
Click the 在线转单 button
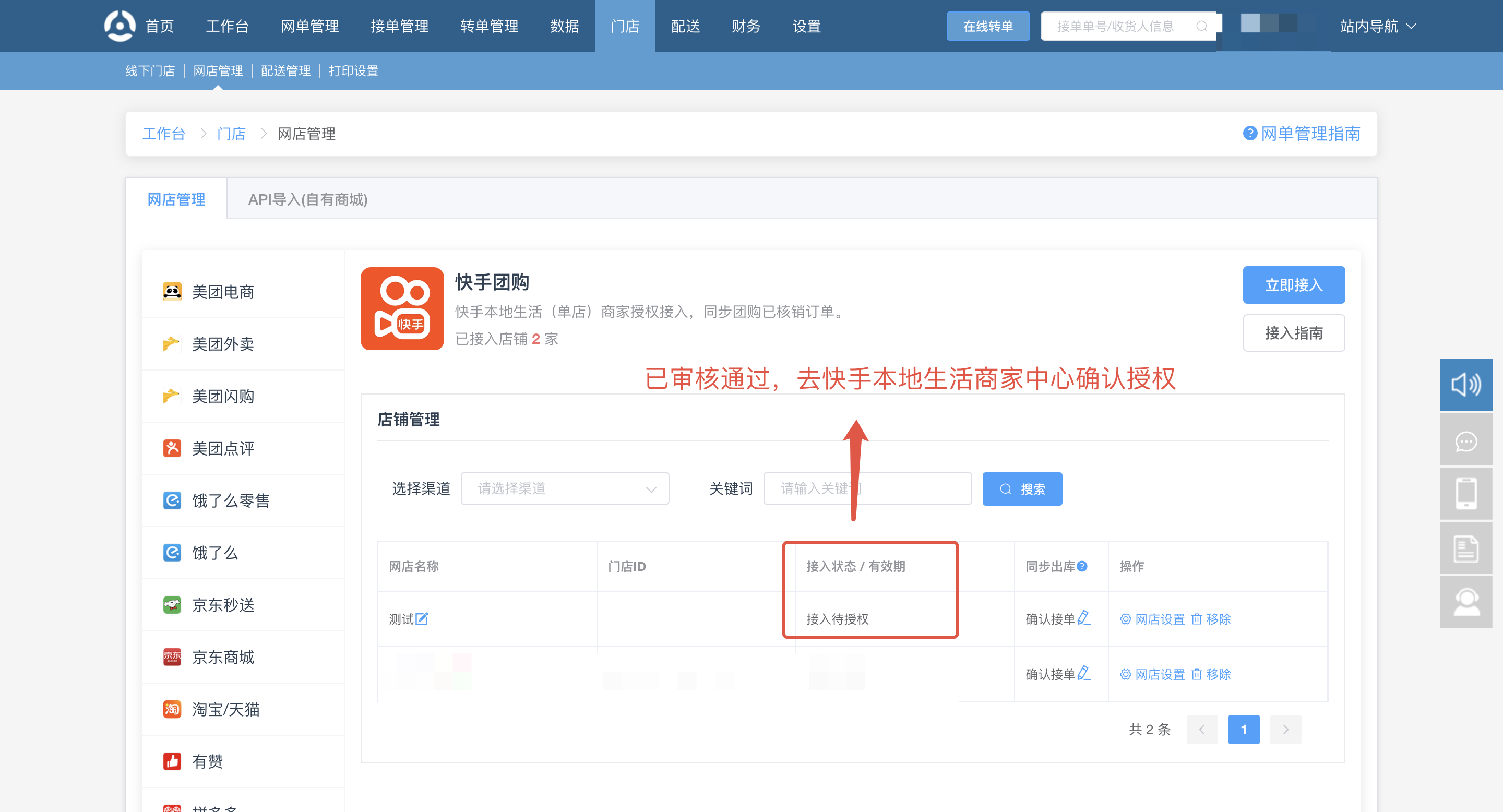click(x=988, y=26)
